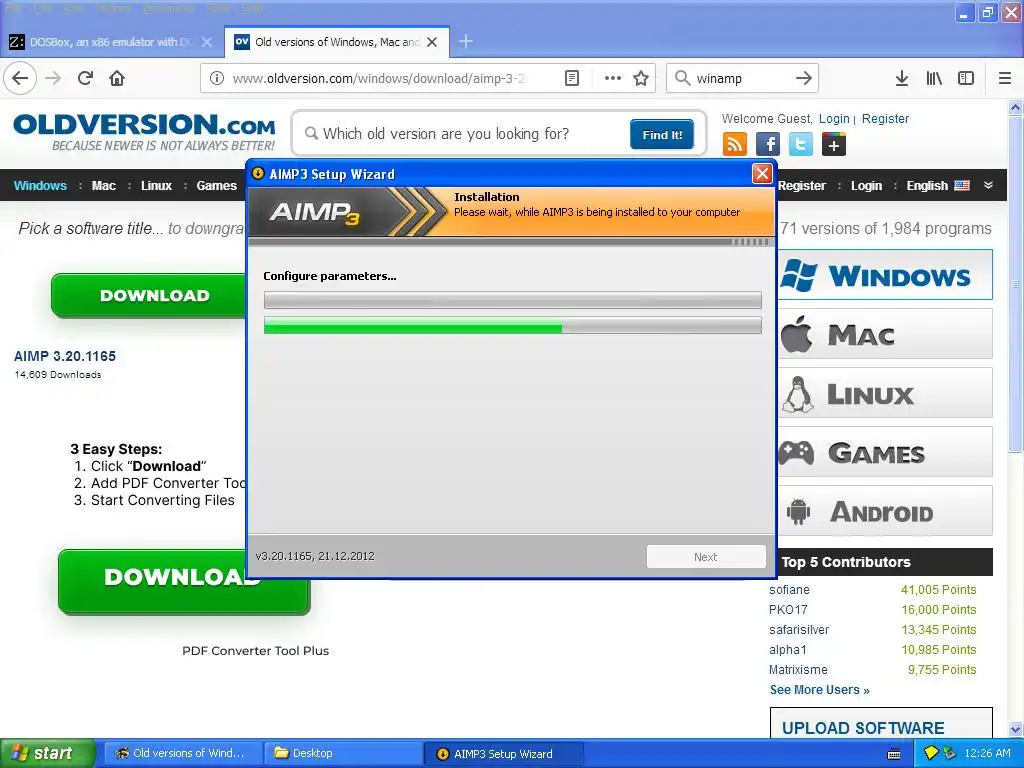Open the library bookshelf icon
Screen dimensions: 1024x768
(x=934, y=78)
